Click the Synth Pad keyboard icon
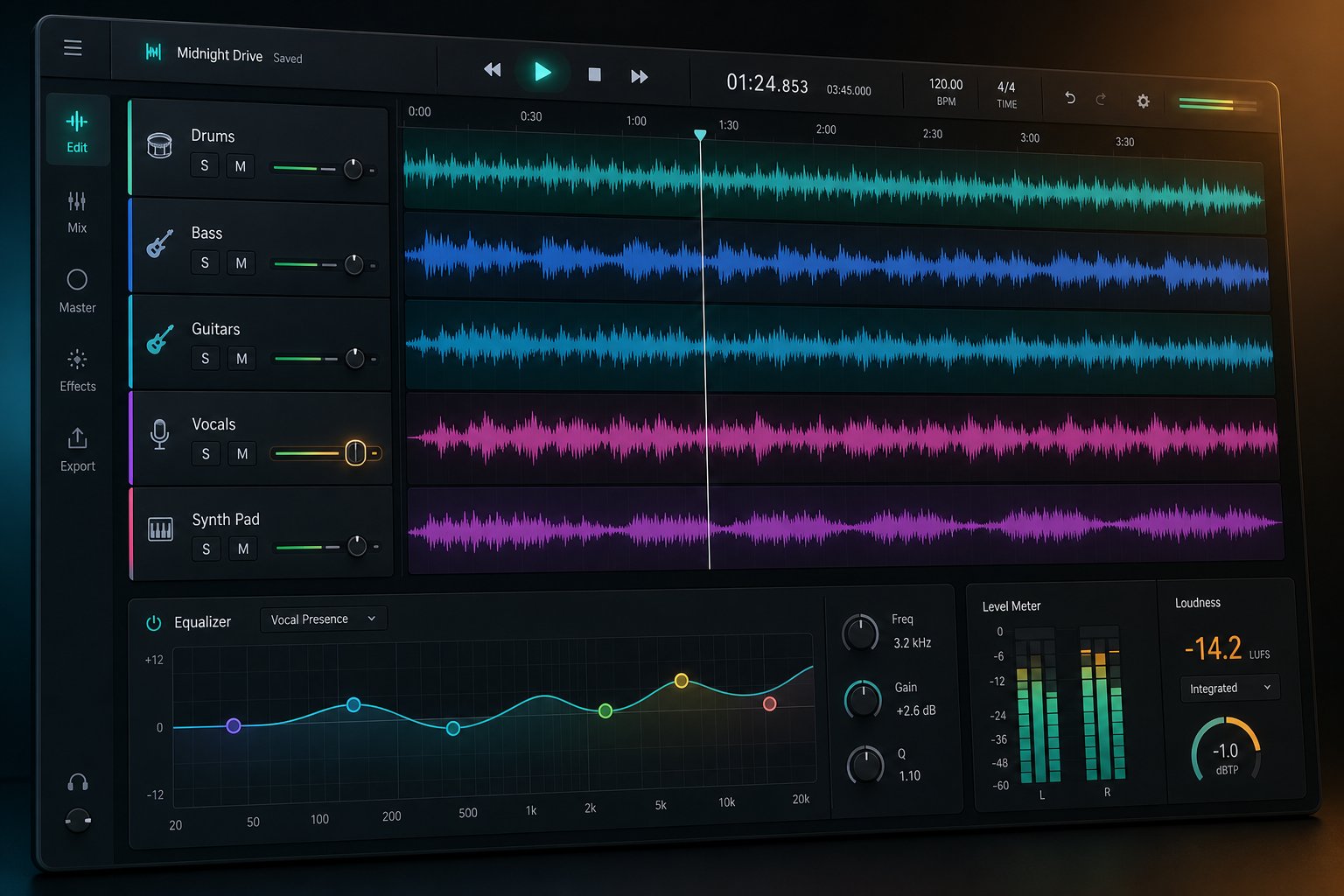This screenshot has height=896, width=1344. point(160,528)
